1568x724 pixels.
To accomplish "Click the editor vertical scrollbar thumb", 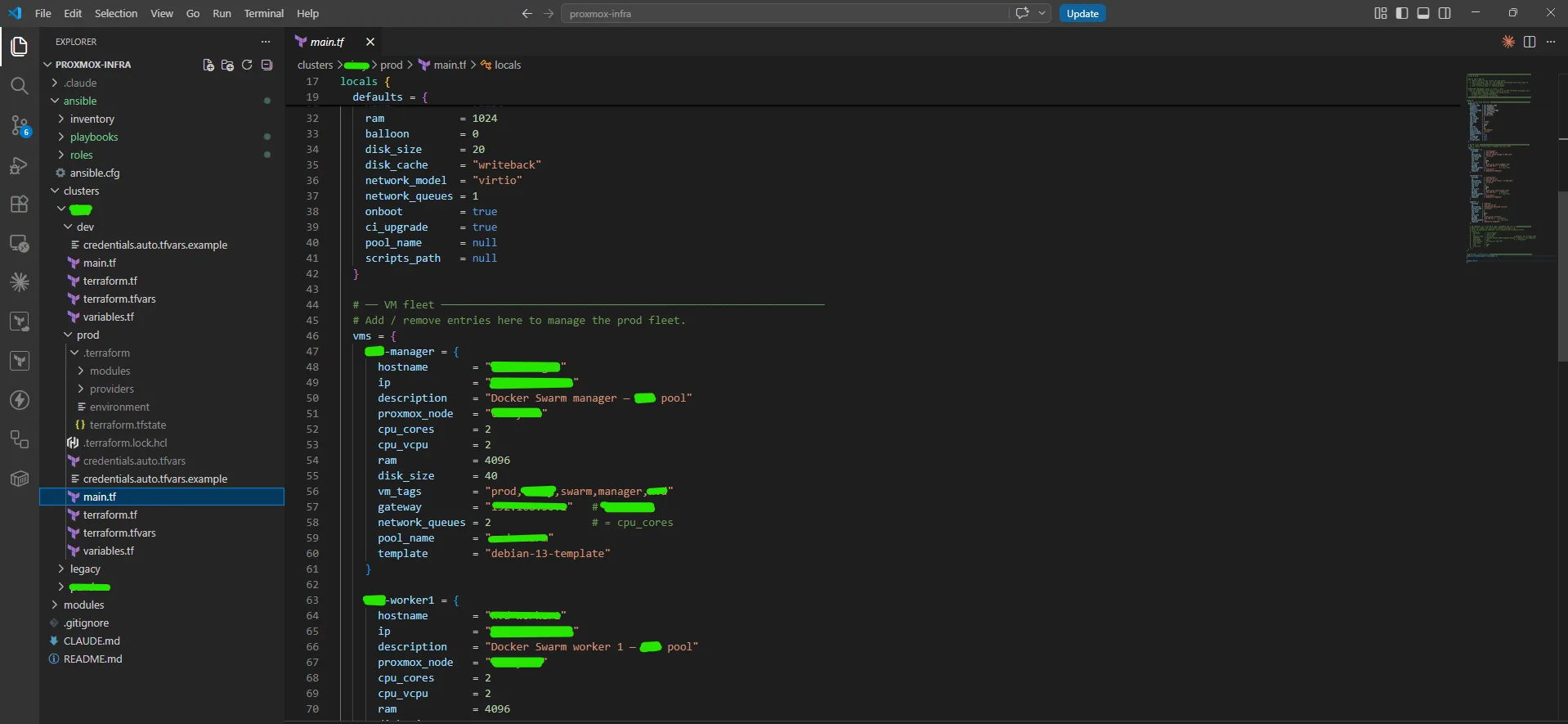I will pos(1562,276).
